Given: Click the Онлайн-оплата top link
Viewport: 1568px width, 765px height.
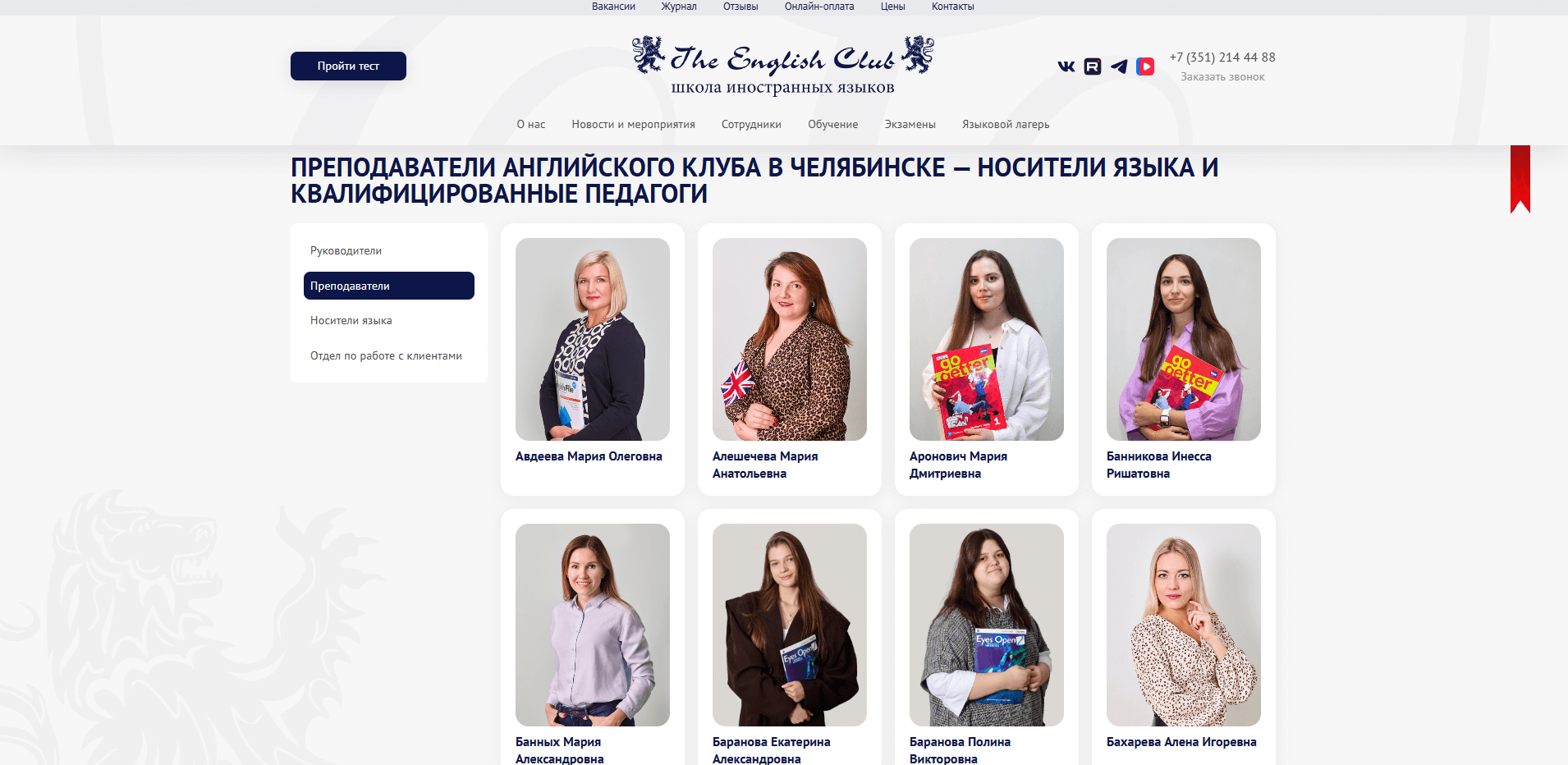Looking at the screenshot, I should 819,7.
